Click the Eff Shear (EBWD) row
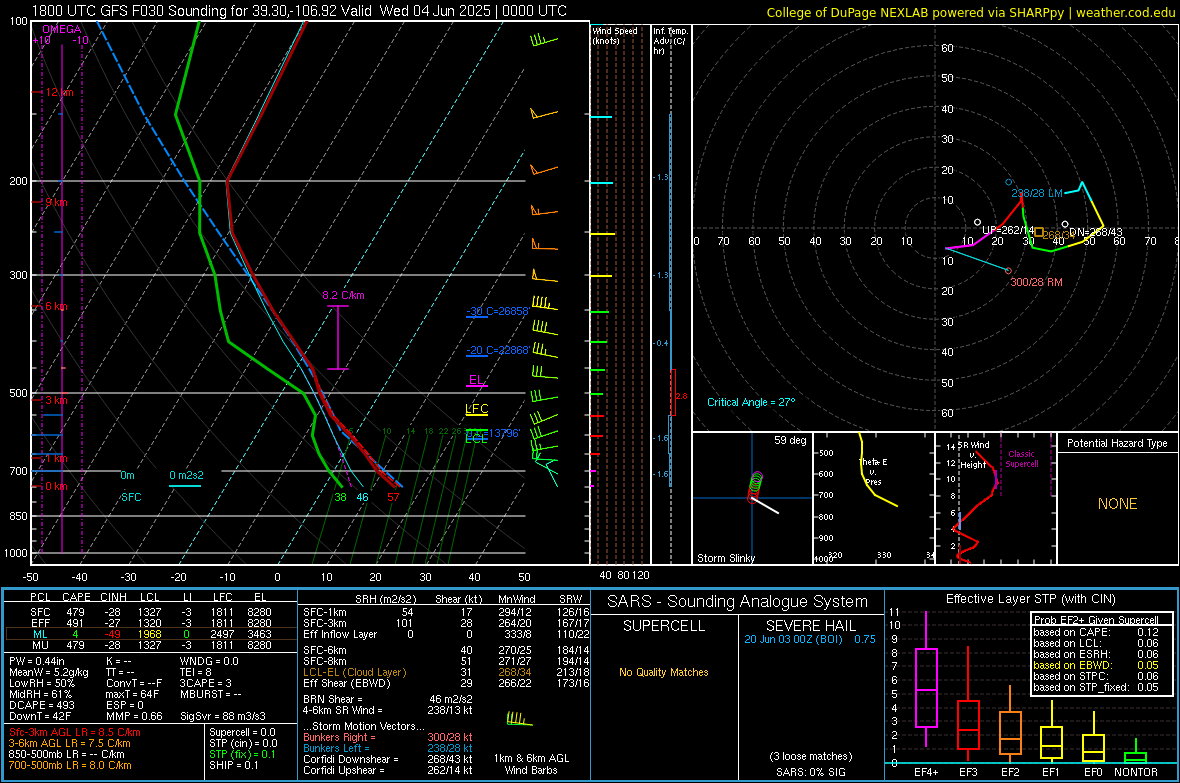This screenshot has width=1180, height=783. click(x=446, y=683)
